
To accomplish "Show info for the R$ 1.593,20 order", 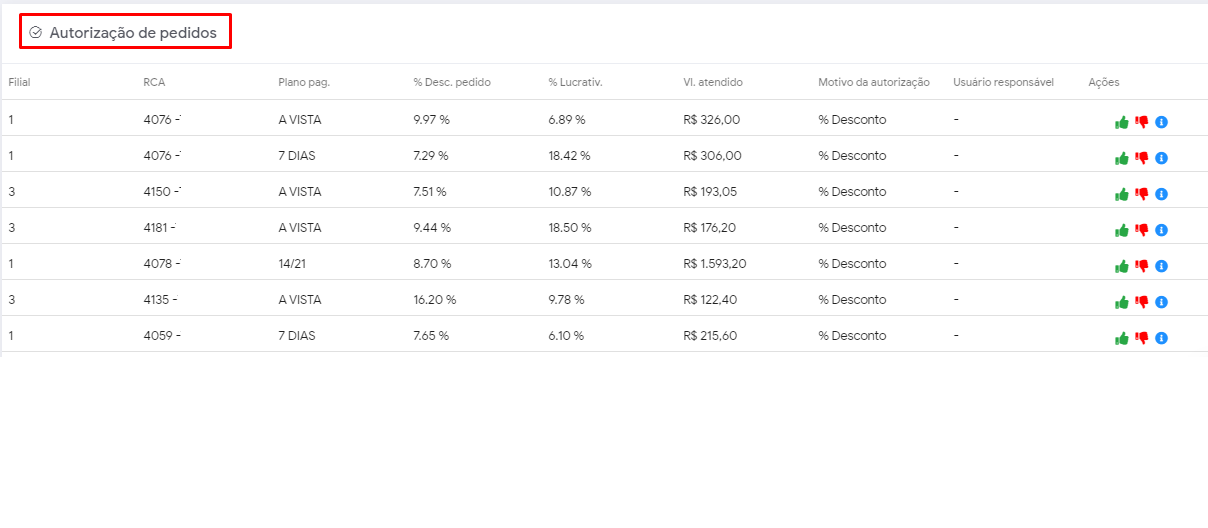I will pyautogui.click(x=1161, y=266).
